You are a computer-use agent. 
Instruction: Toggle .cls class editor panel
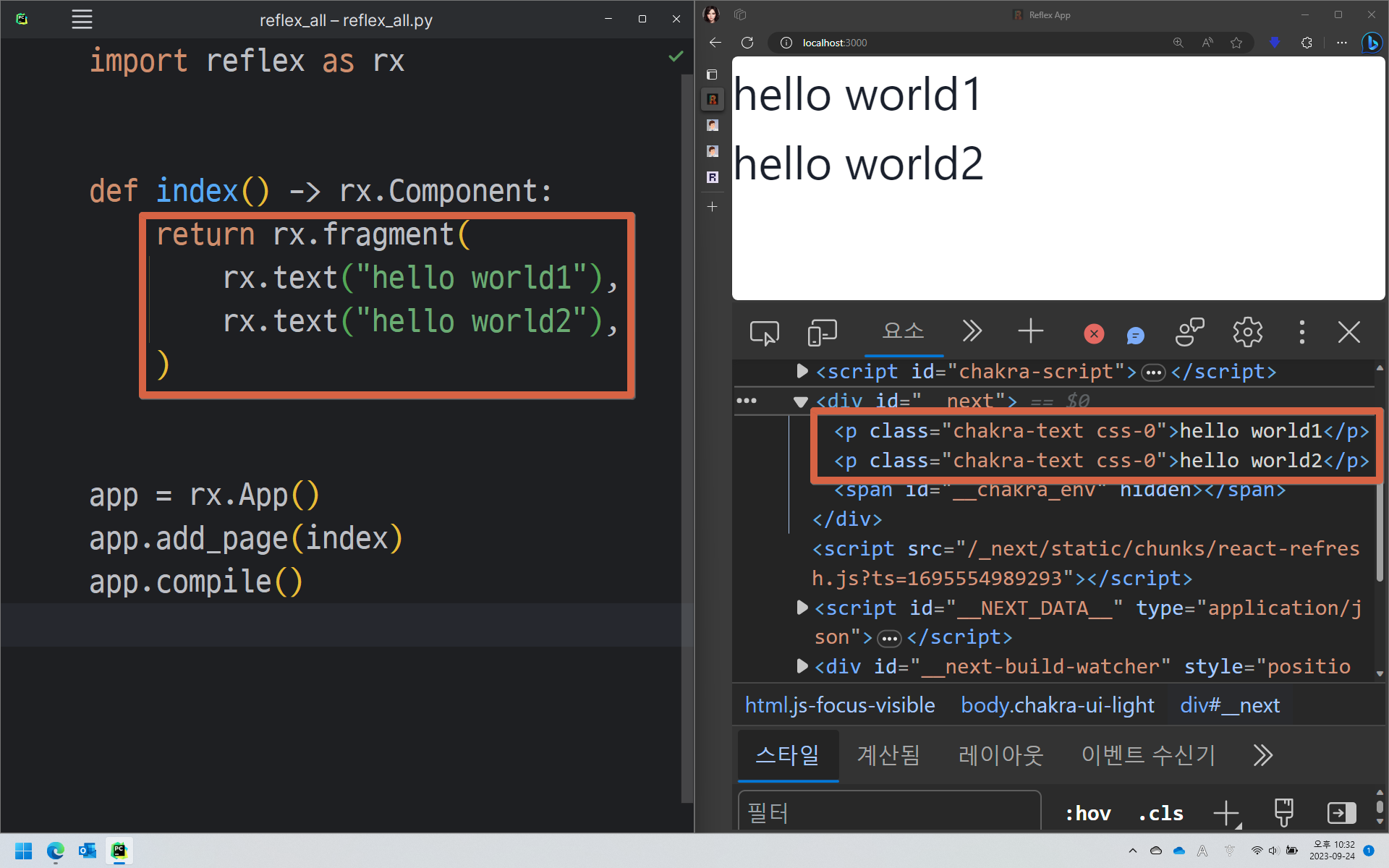(1160, 813)
